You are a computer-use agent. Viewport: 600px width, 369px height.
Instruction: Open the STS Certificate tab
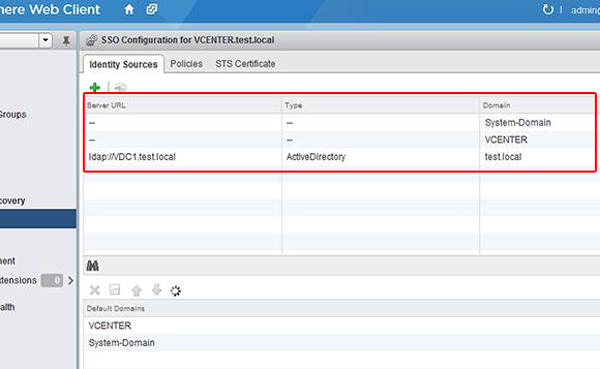point(245,64)
